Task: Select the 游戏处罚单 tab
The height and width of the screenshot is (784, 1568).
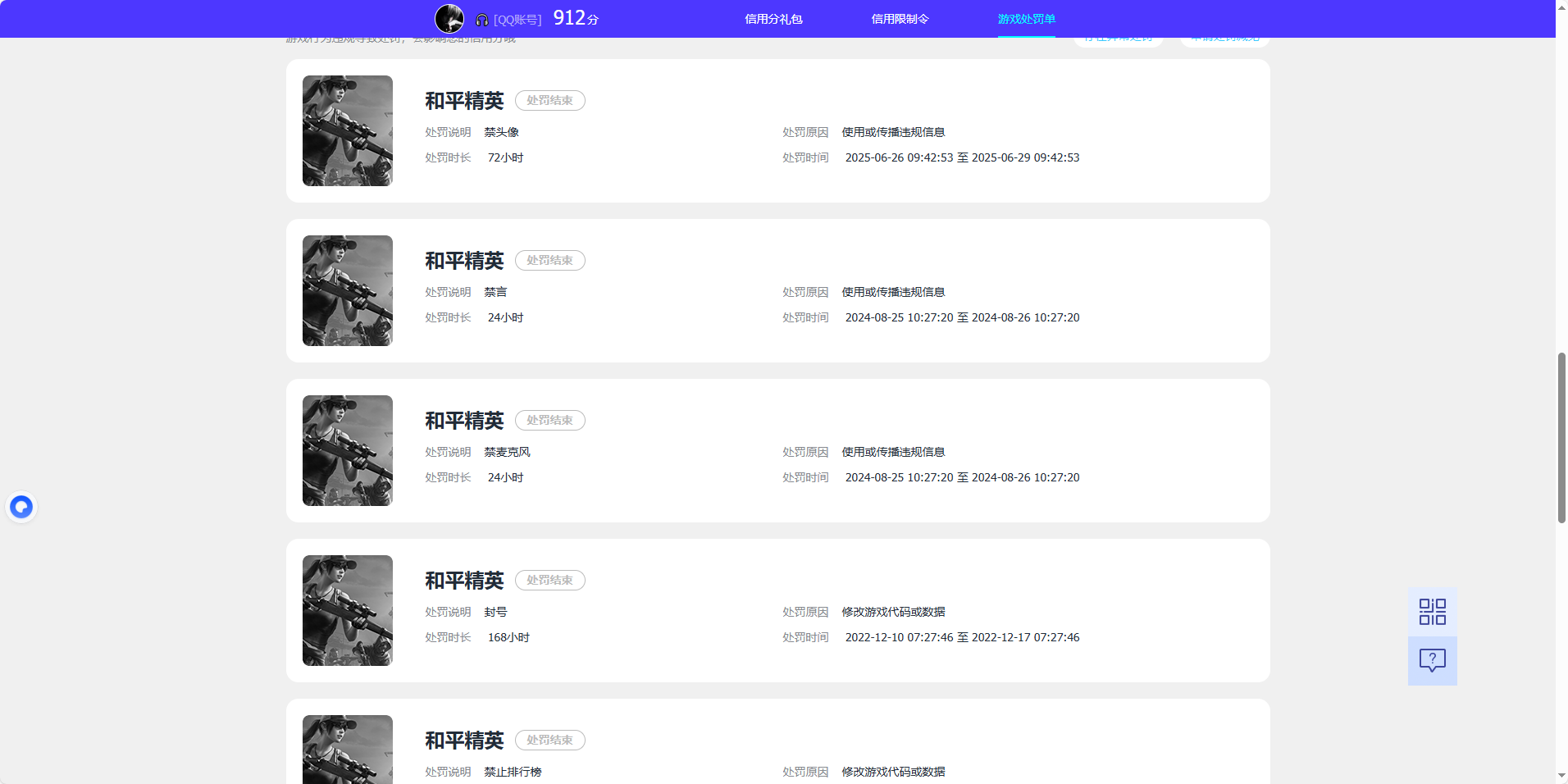Action: (1026, 18)
